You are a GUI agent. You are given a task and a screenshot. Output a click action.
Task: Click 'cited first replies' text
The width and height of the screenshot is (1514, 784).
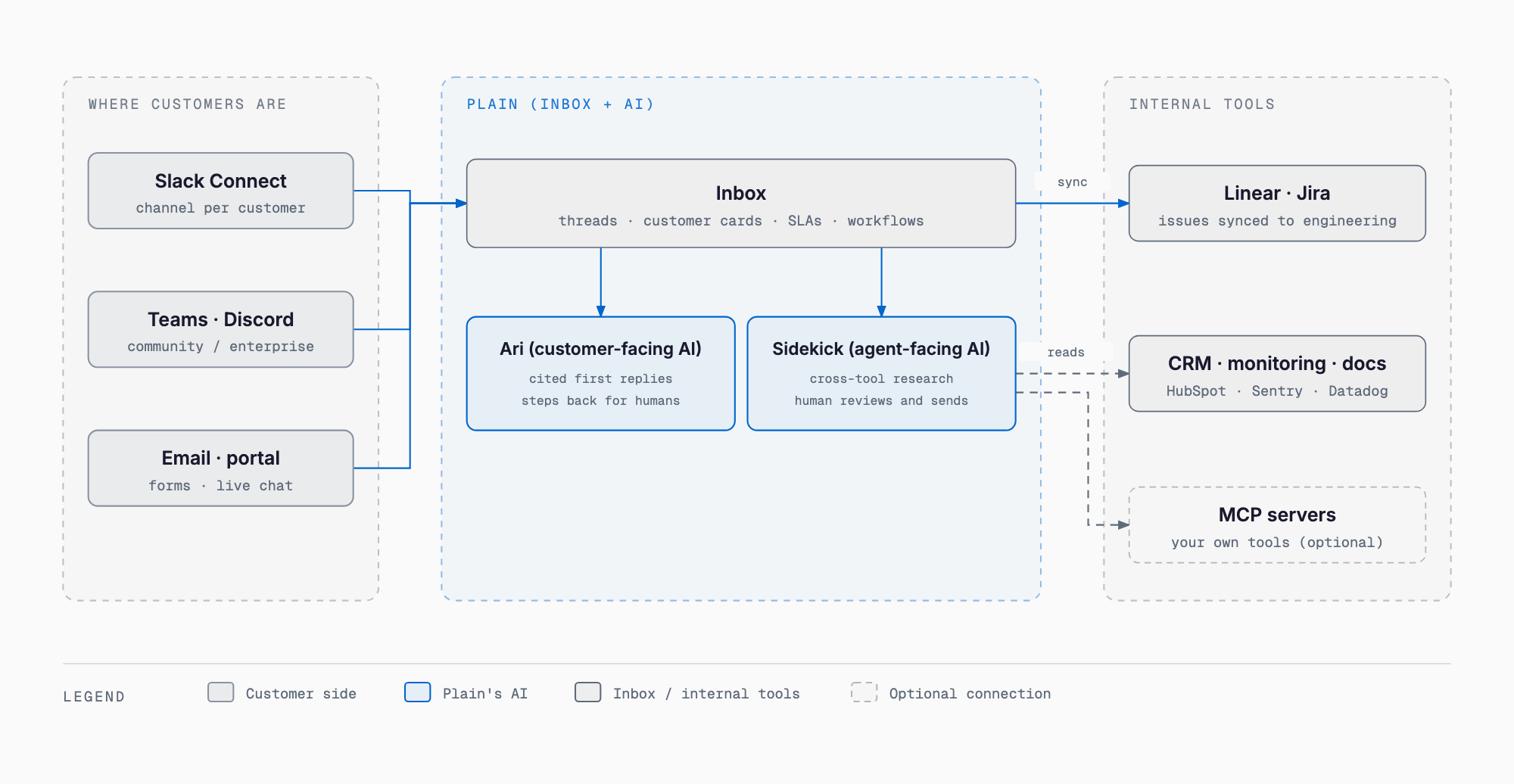click(601, 379)
